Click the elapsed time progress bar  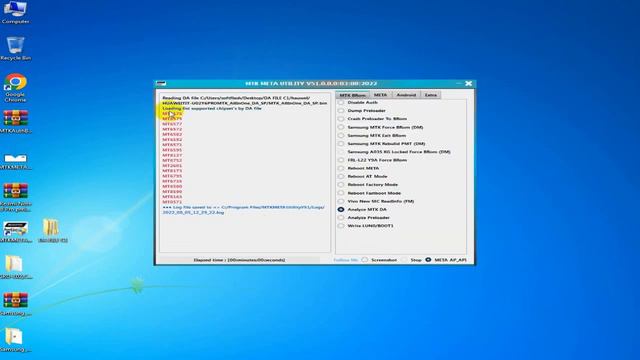[x=239, y=260]
